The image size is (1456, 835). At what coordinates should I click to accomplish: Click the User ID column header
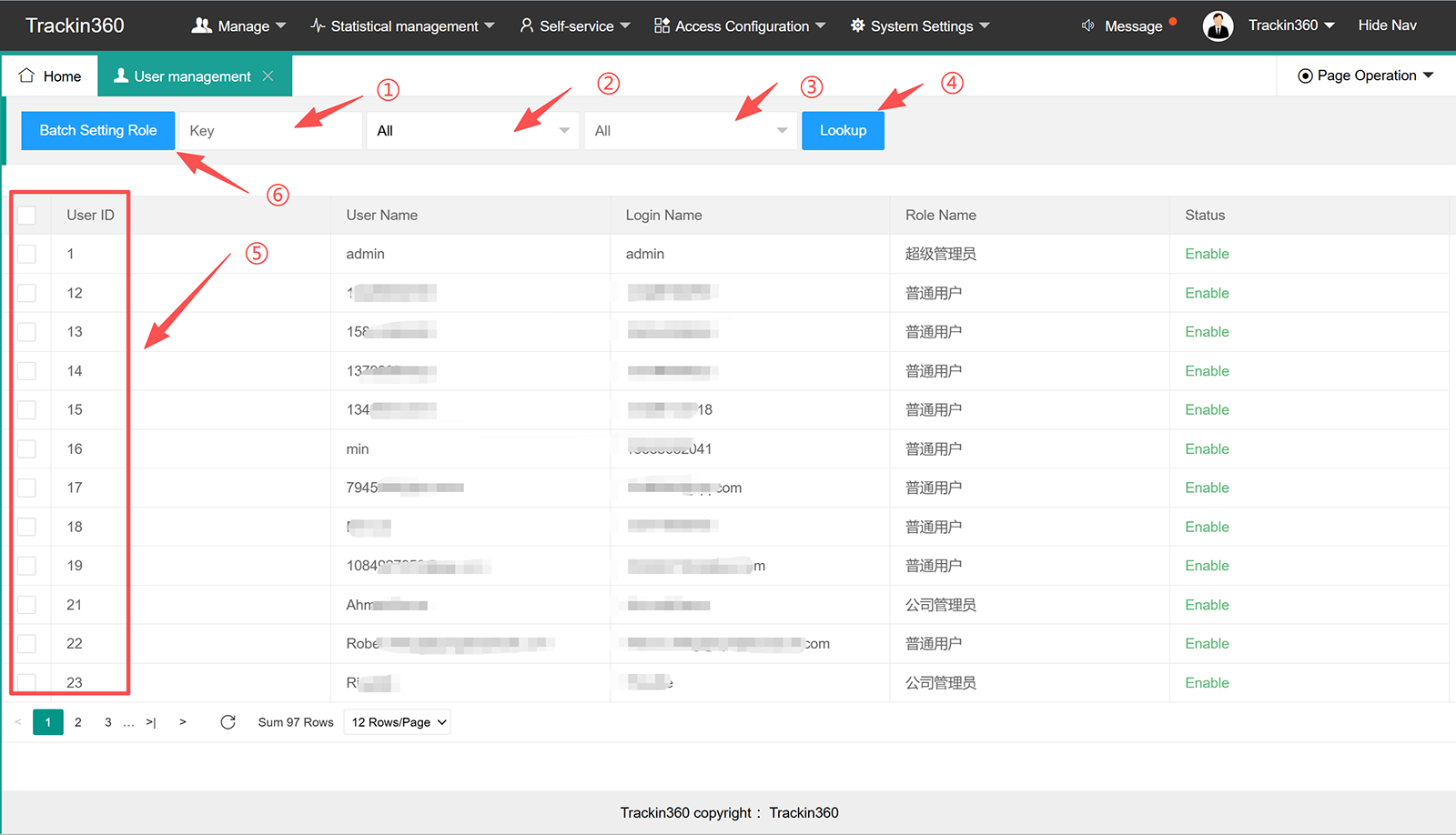[90, 215]
